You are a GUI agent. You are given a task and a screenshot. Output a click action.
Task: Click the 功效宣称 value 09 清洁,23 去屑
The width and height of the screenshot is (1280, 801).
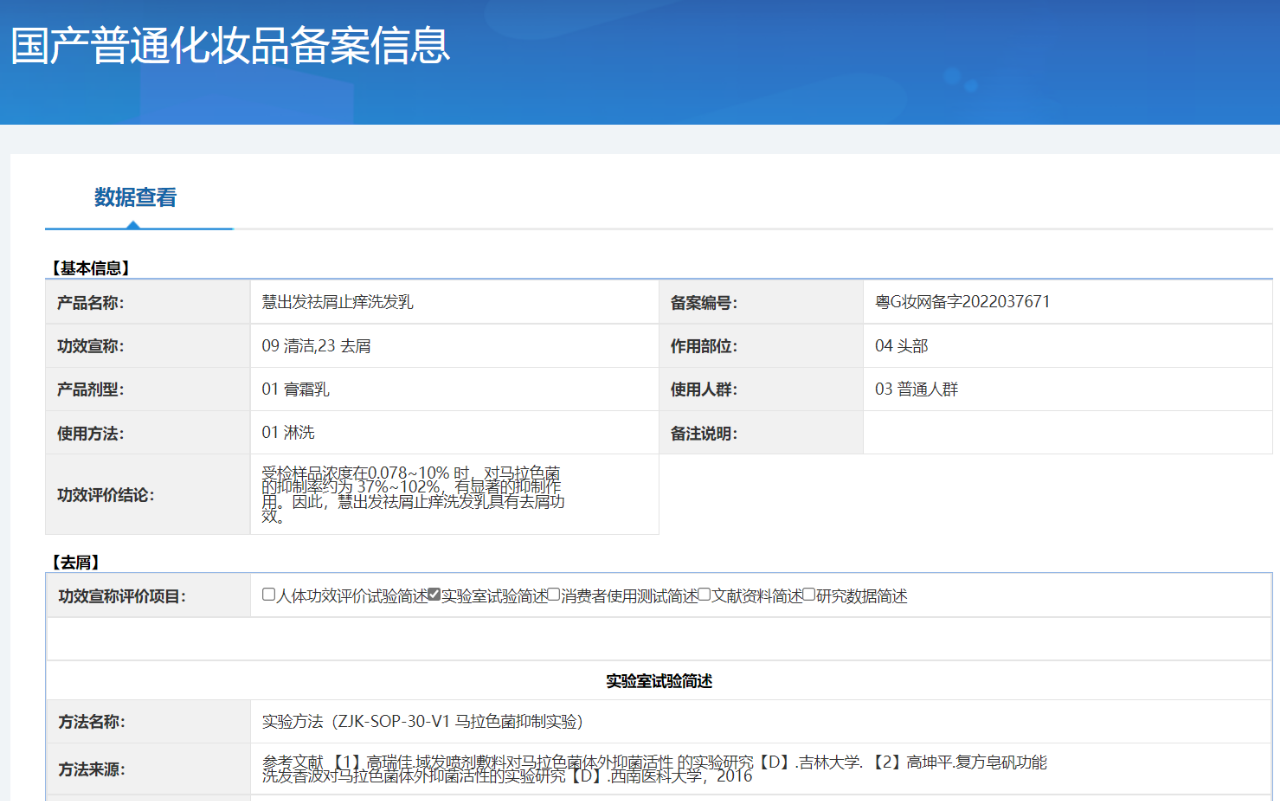click(318, 344)
